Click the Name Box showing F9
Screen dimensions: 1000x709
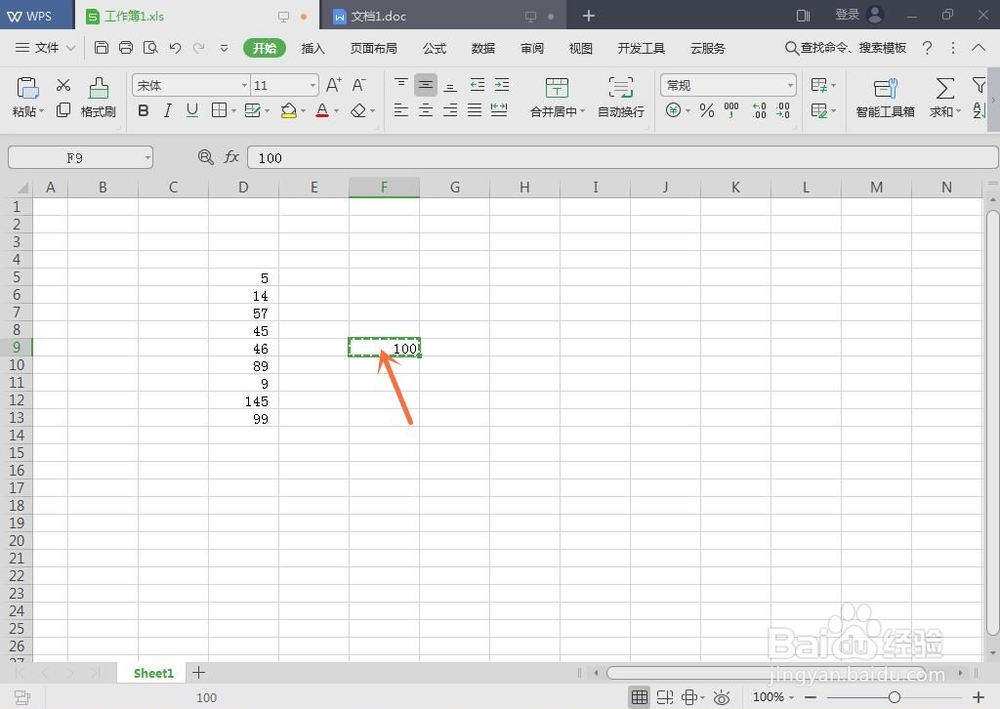[80, 157]
